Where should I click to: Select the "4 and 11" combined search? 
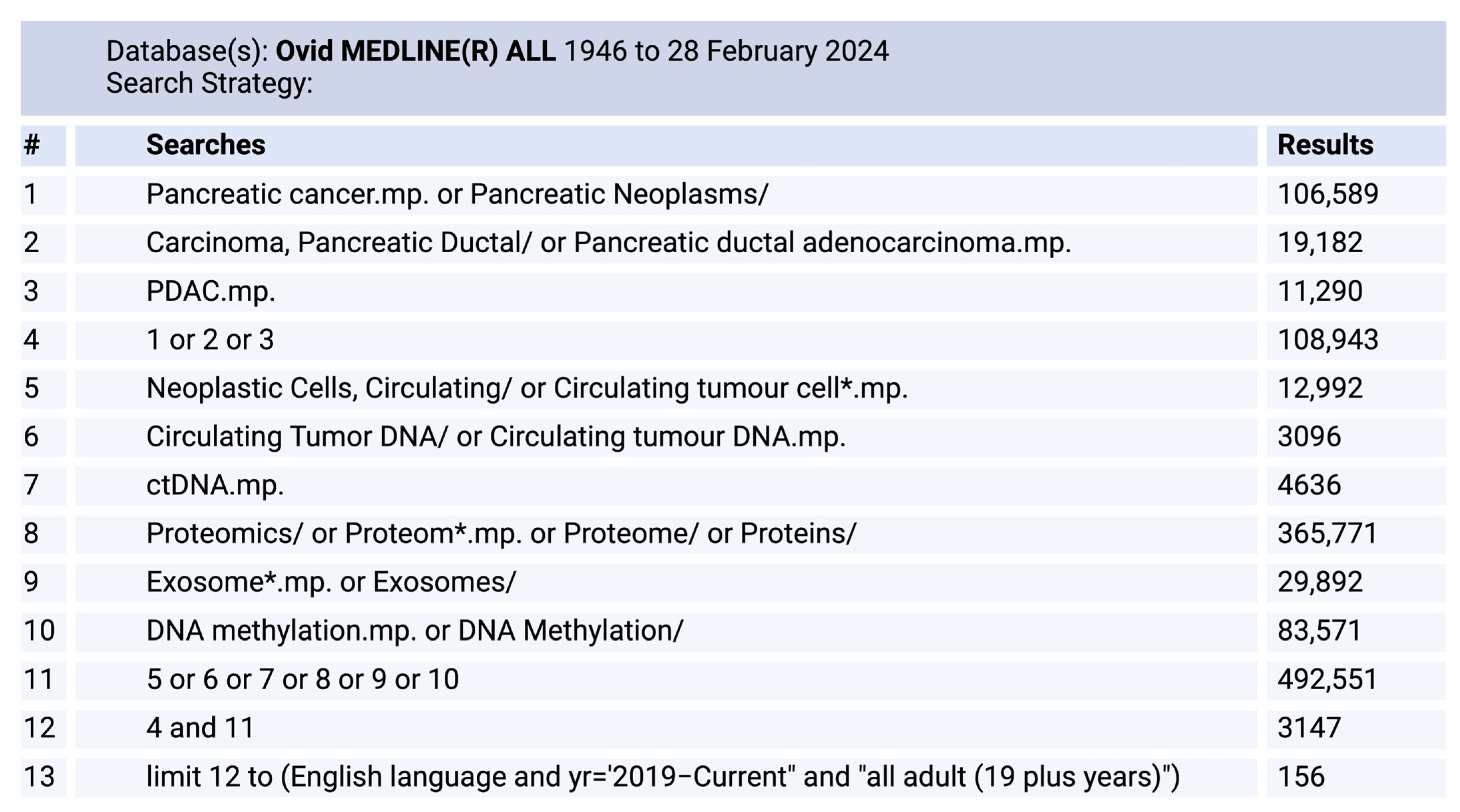(200, 728)
